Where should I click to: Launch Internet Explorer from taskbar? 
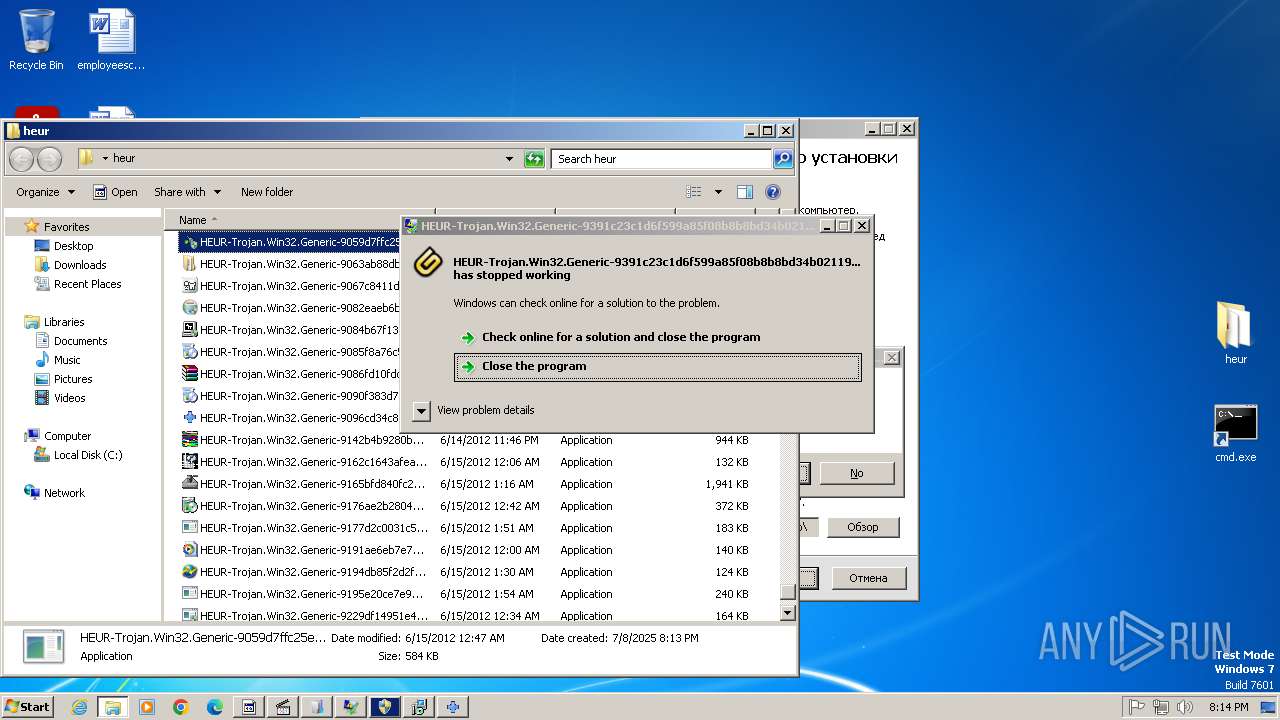(79, 707)
